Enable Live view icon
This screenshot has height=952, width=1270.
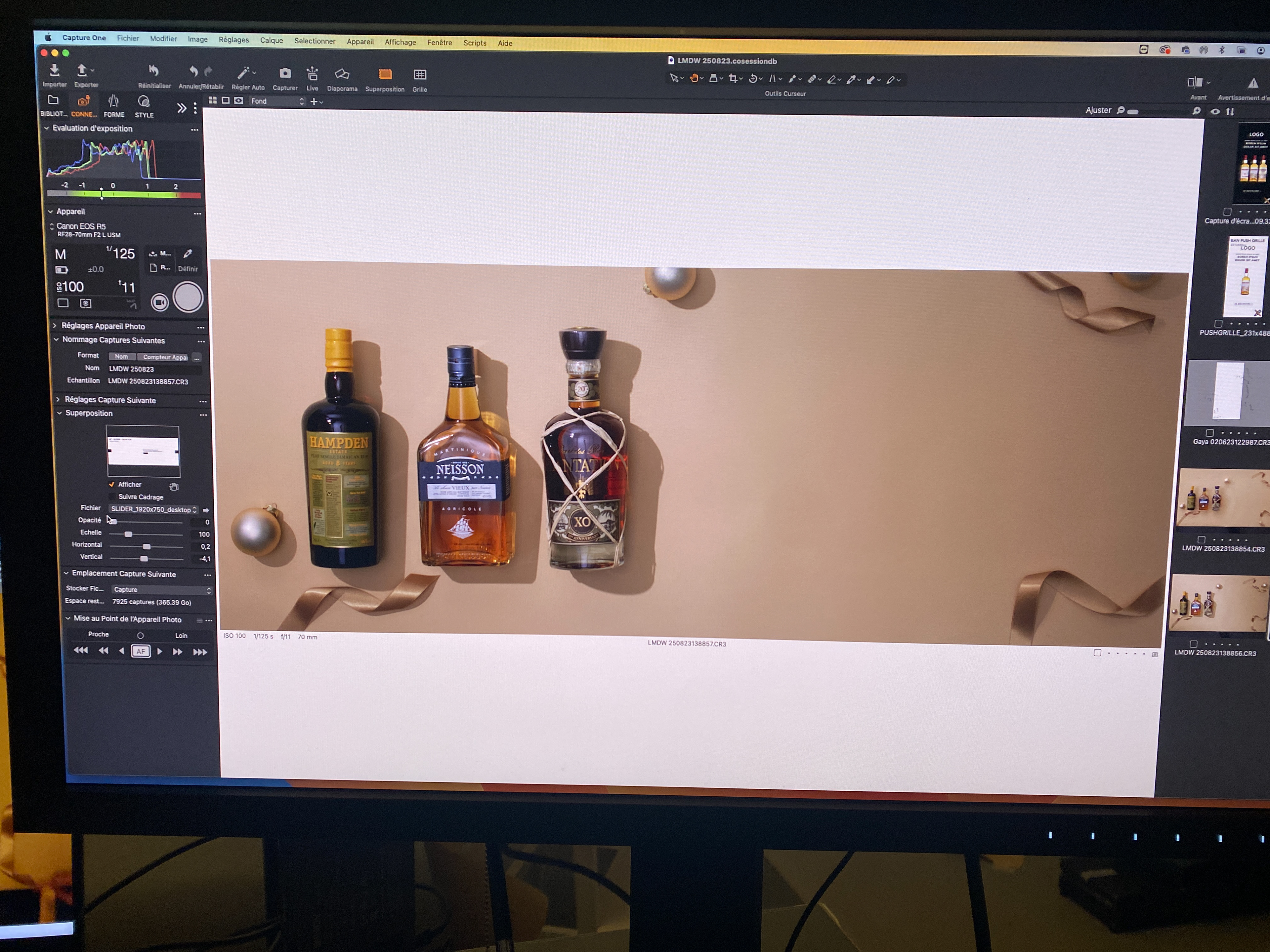click(x=312, y=74)
